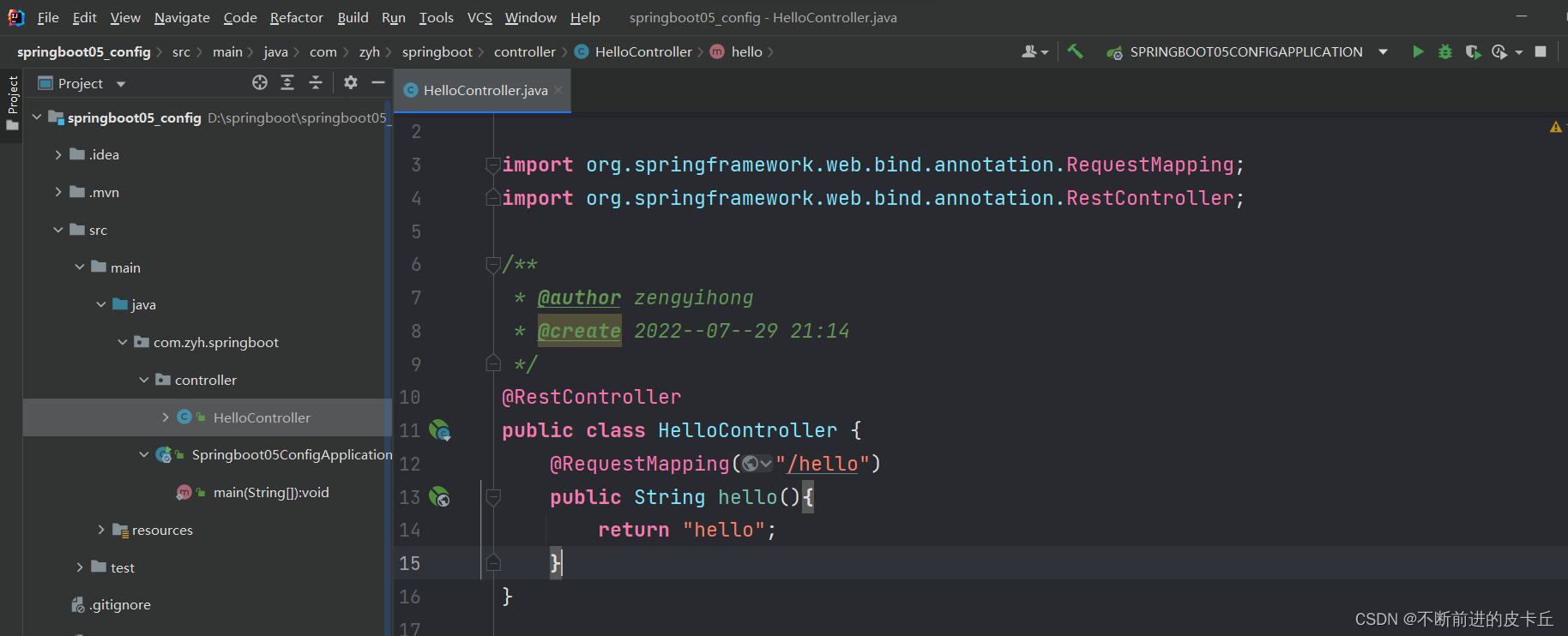Open the File menu
1568x636 pixels.
[48, 17]
